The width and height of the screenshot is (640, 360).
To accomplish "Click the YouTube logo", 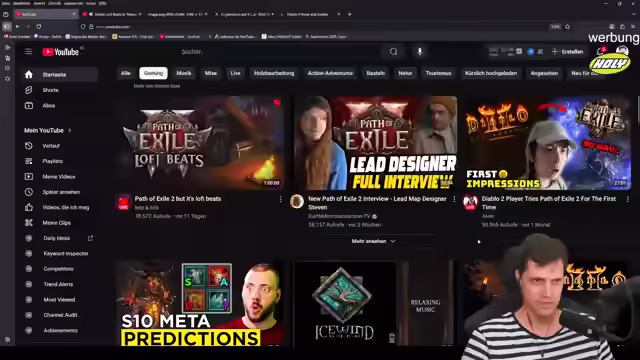I will click(x=60, y=52).
